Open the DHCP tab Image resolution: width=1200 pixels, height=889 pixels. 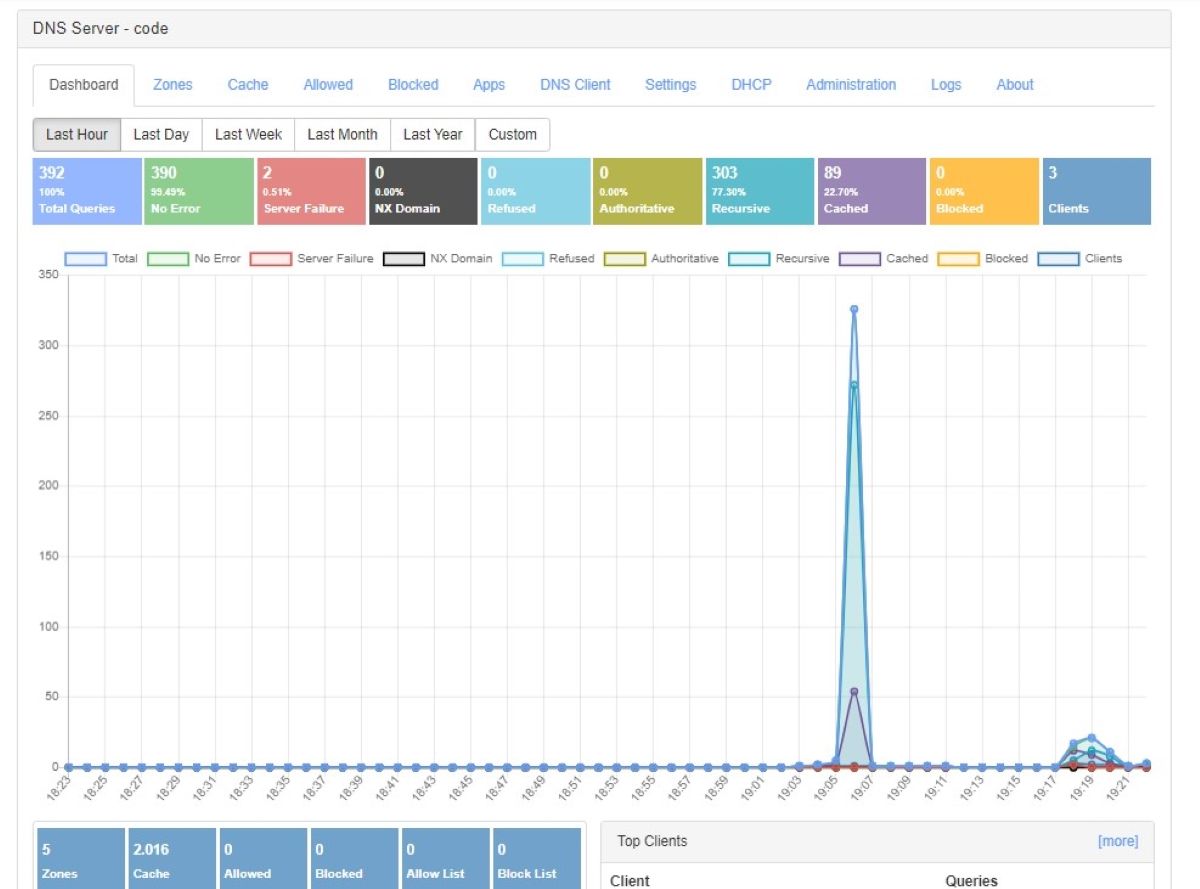click(751, 85)
